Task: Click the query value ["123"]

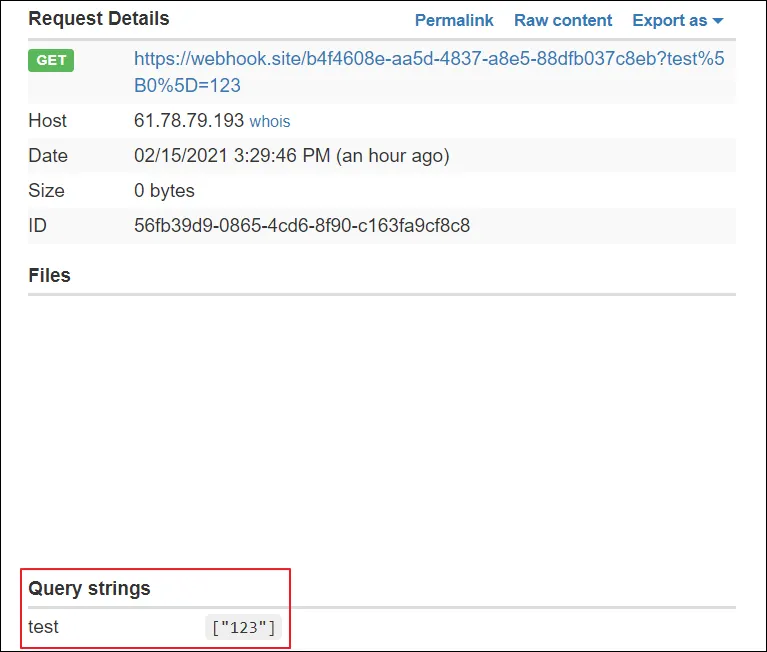Action: 243,627
